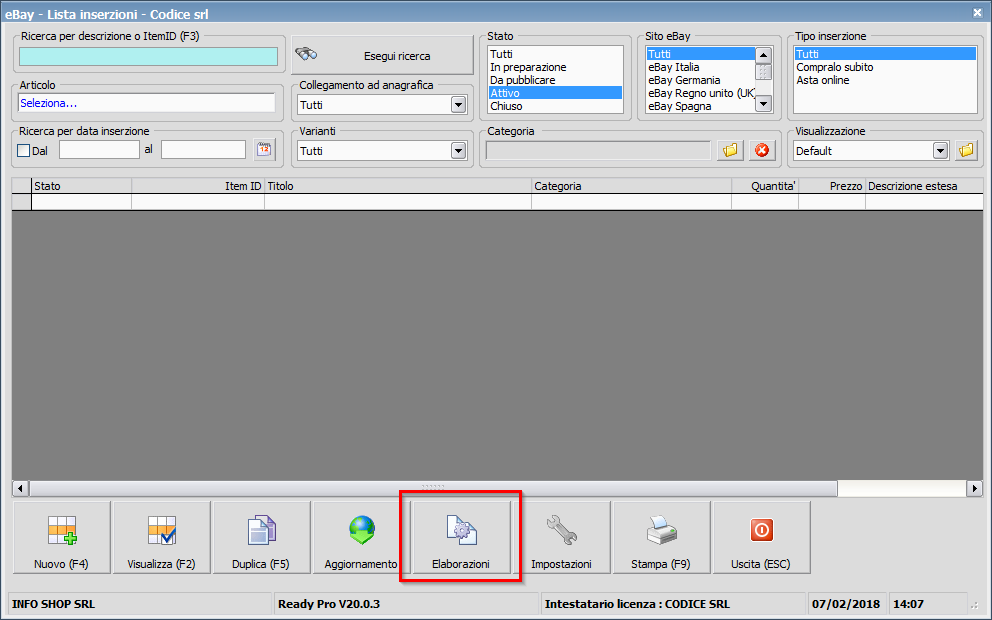Print the list with Stampa (F9)
The image size is (992, 620).
coord(661,537)
